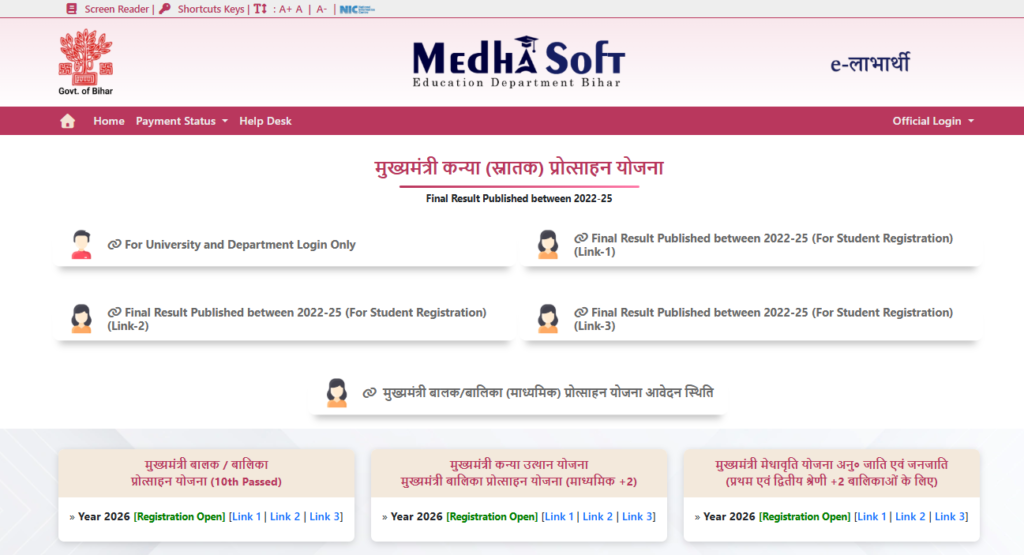Increase font size with A+

[x=285, y=9]
